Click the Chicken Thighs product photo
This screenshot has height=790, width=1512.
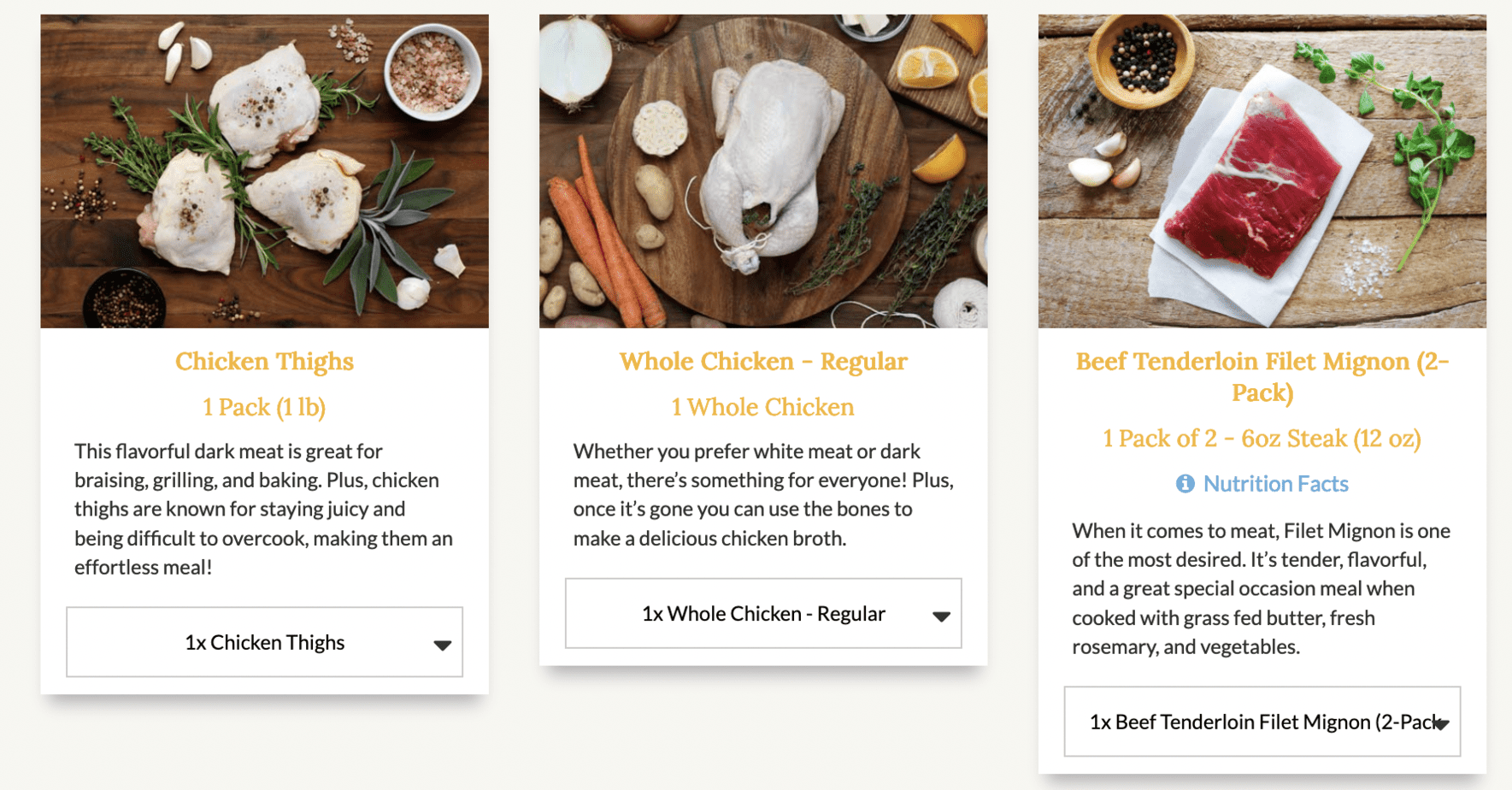click(x=264, y=171)
